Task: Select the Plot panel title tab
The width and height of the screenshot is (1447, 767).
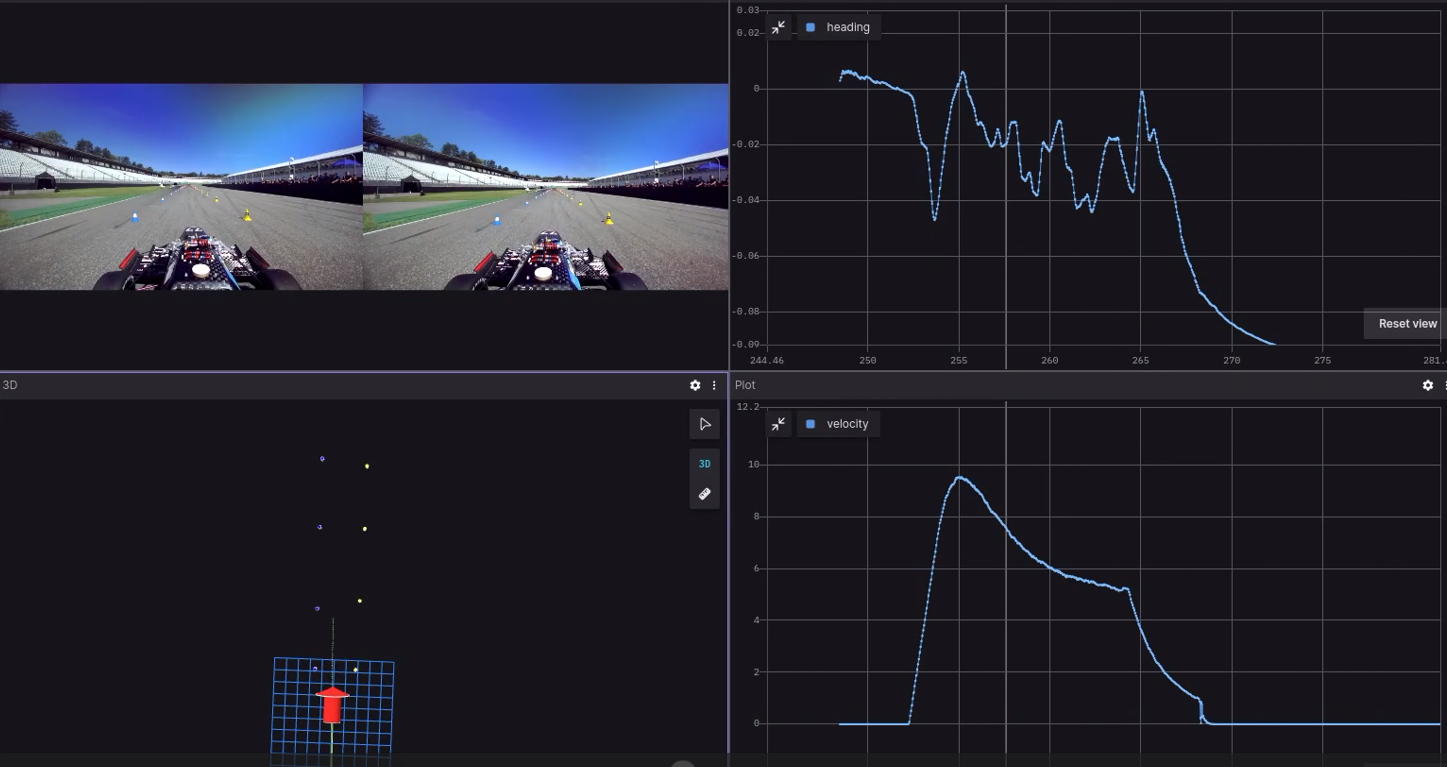Action: tap(744, 385)
